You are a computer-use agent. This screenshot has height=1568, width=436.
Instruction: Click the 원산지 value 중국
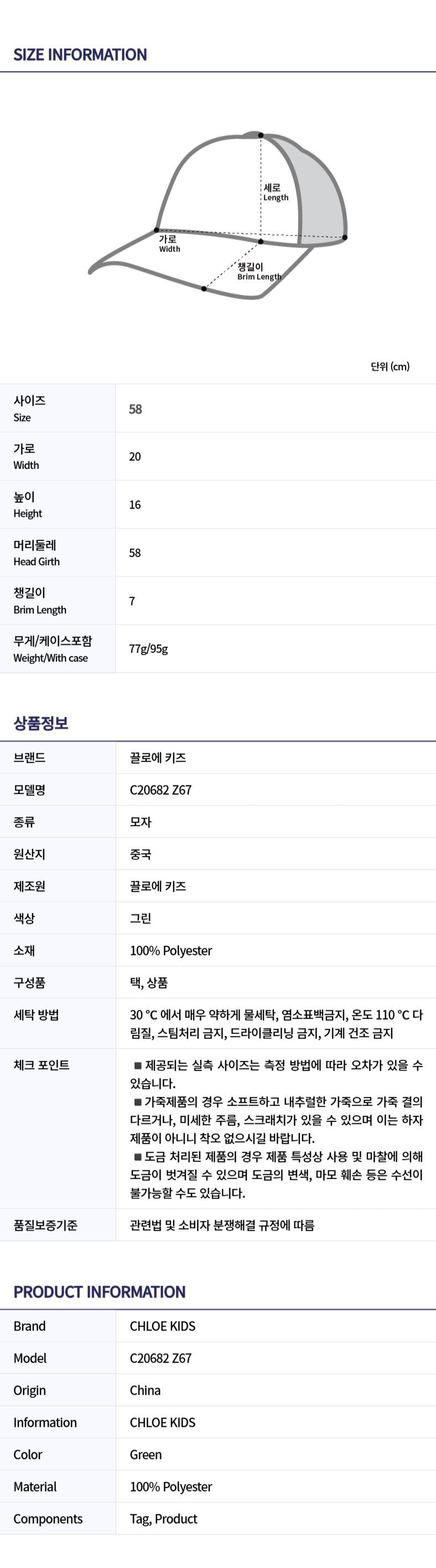(x=141, y=854)
